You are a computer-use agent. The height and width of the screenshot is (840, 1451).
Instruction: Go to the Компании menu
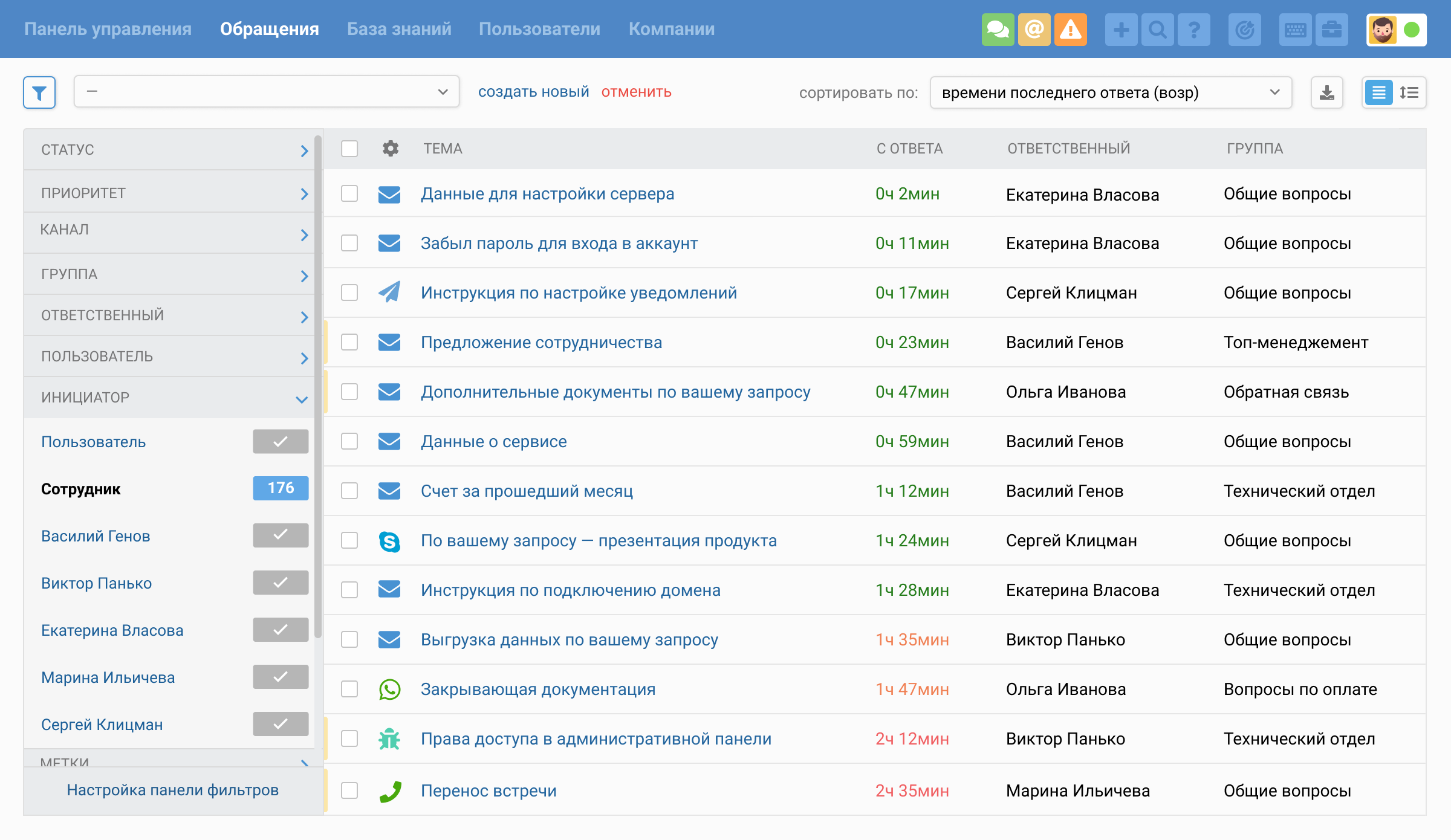coord(671,29)
